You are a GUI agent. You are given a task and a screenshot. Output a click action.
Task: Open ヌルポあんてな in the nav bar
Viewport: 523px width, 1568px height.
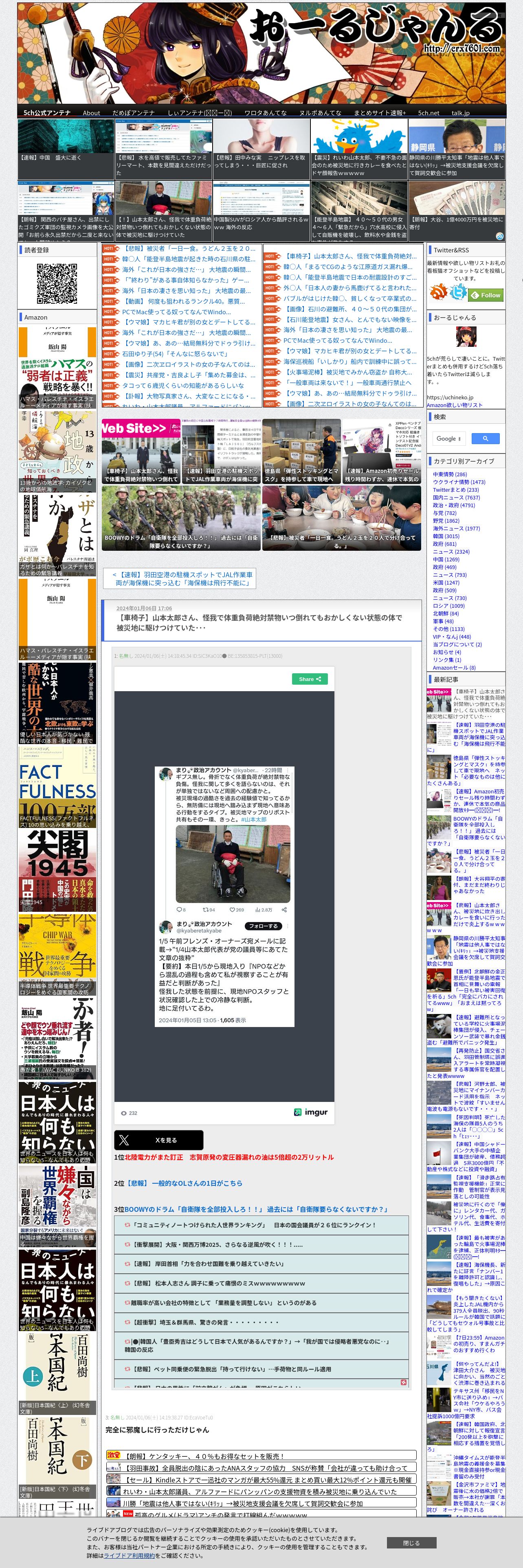click(x=320, y=113)
